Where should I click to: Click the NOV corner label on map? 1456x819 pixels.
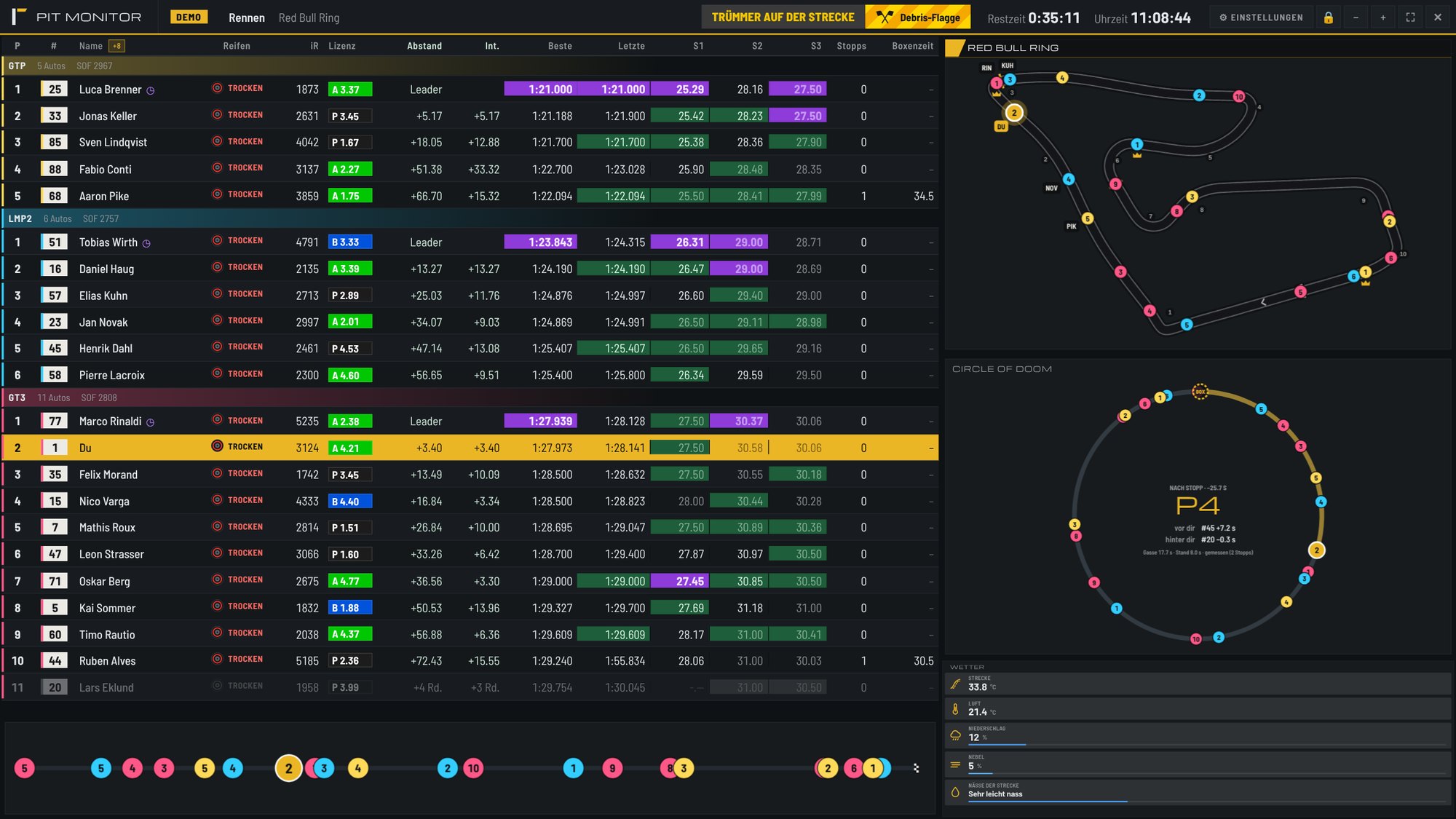coord(1051,188)
